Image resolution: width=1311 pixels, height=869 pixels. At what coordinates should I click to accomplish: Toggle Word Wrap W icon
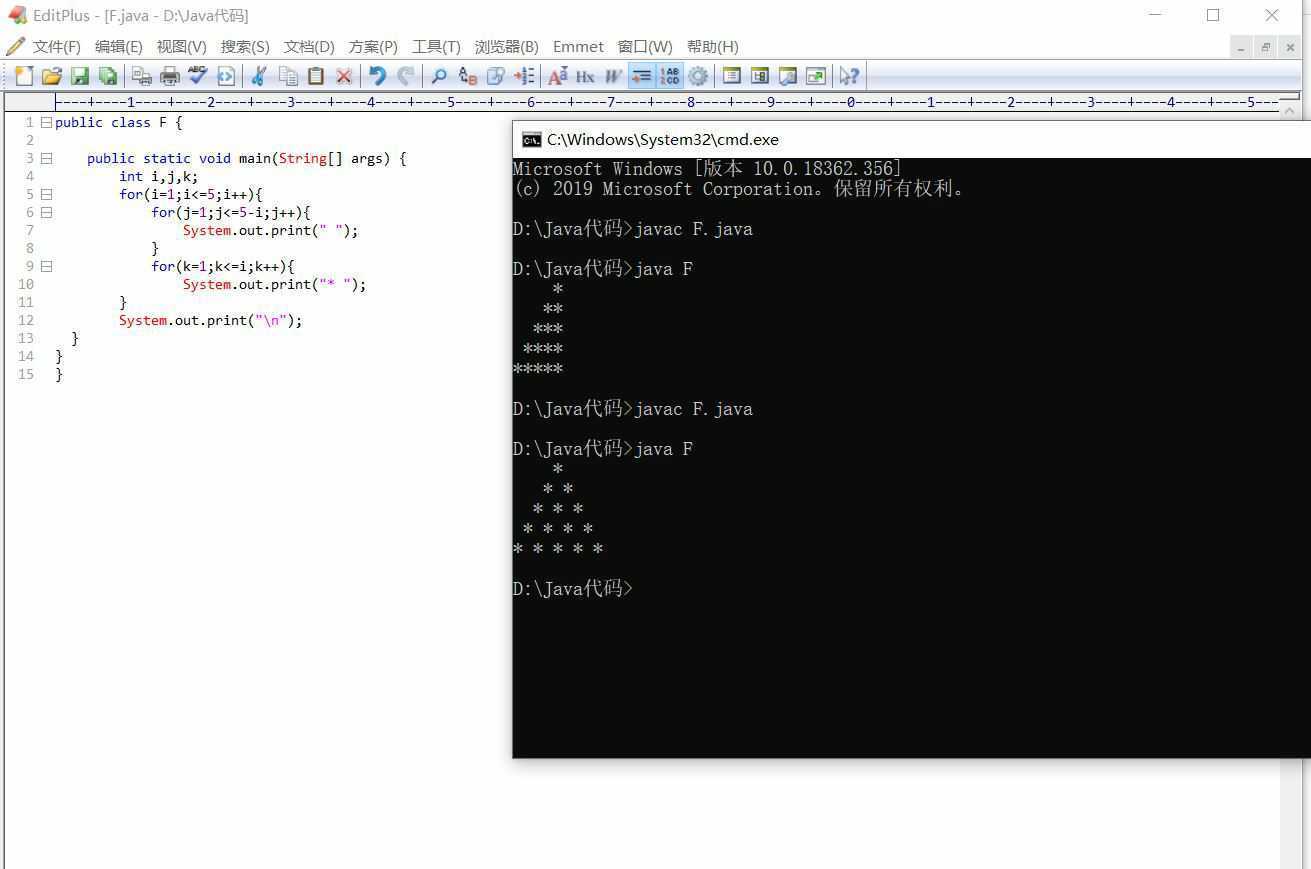pos(613,76)
